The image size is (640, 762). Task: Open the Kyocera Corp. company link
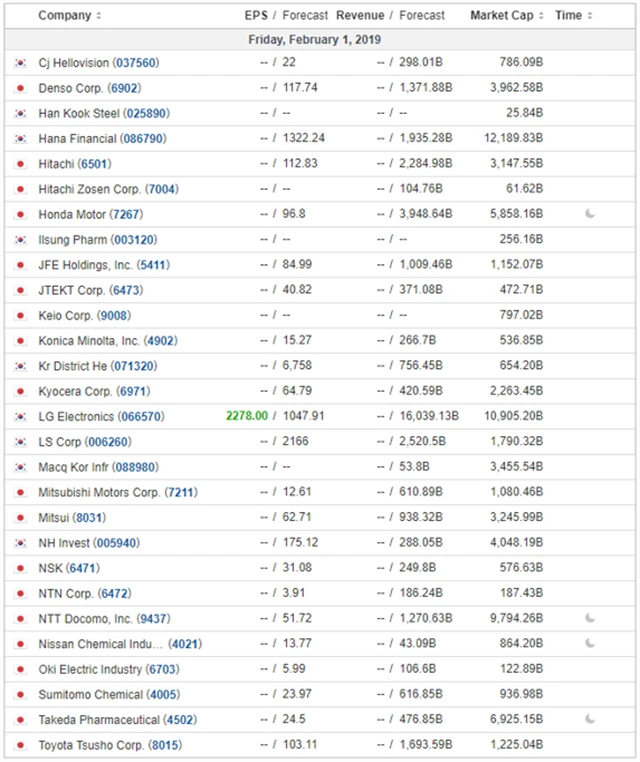(x=75, y=391)
